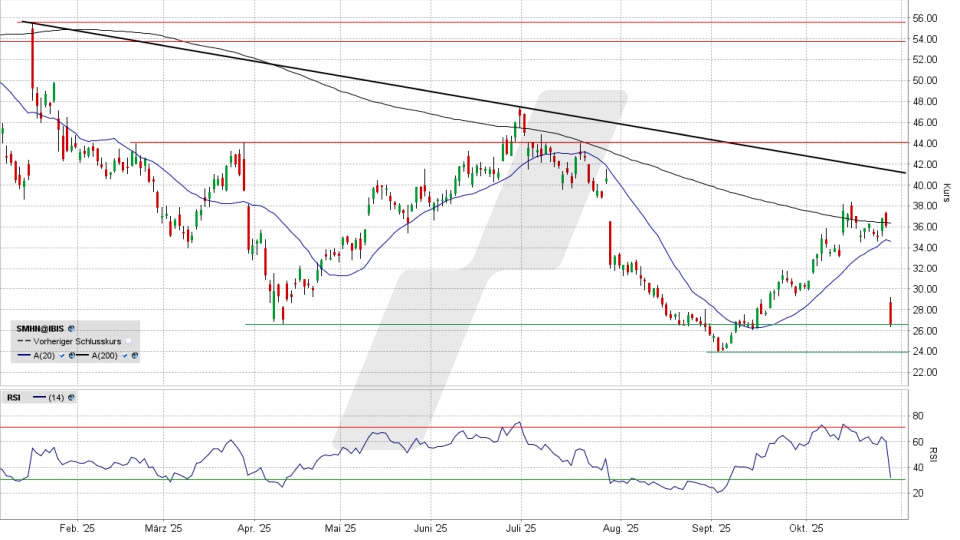Click the 20 value on RSI axis

coord(918,493)
